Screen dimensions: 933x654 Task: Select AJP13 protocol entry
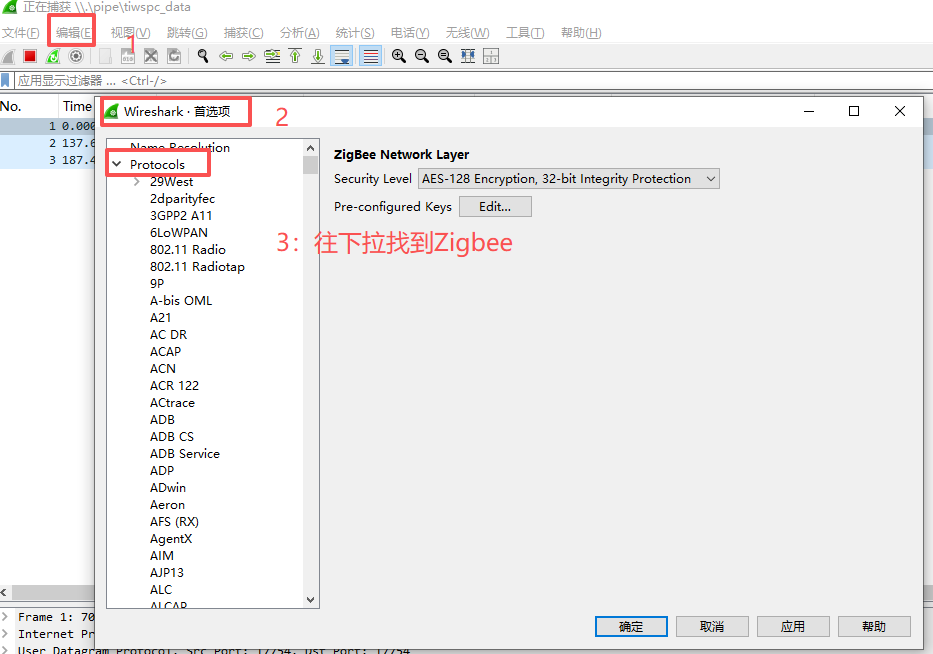[167, 572]
